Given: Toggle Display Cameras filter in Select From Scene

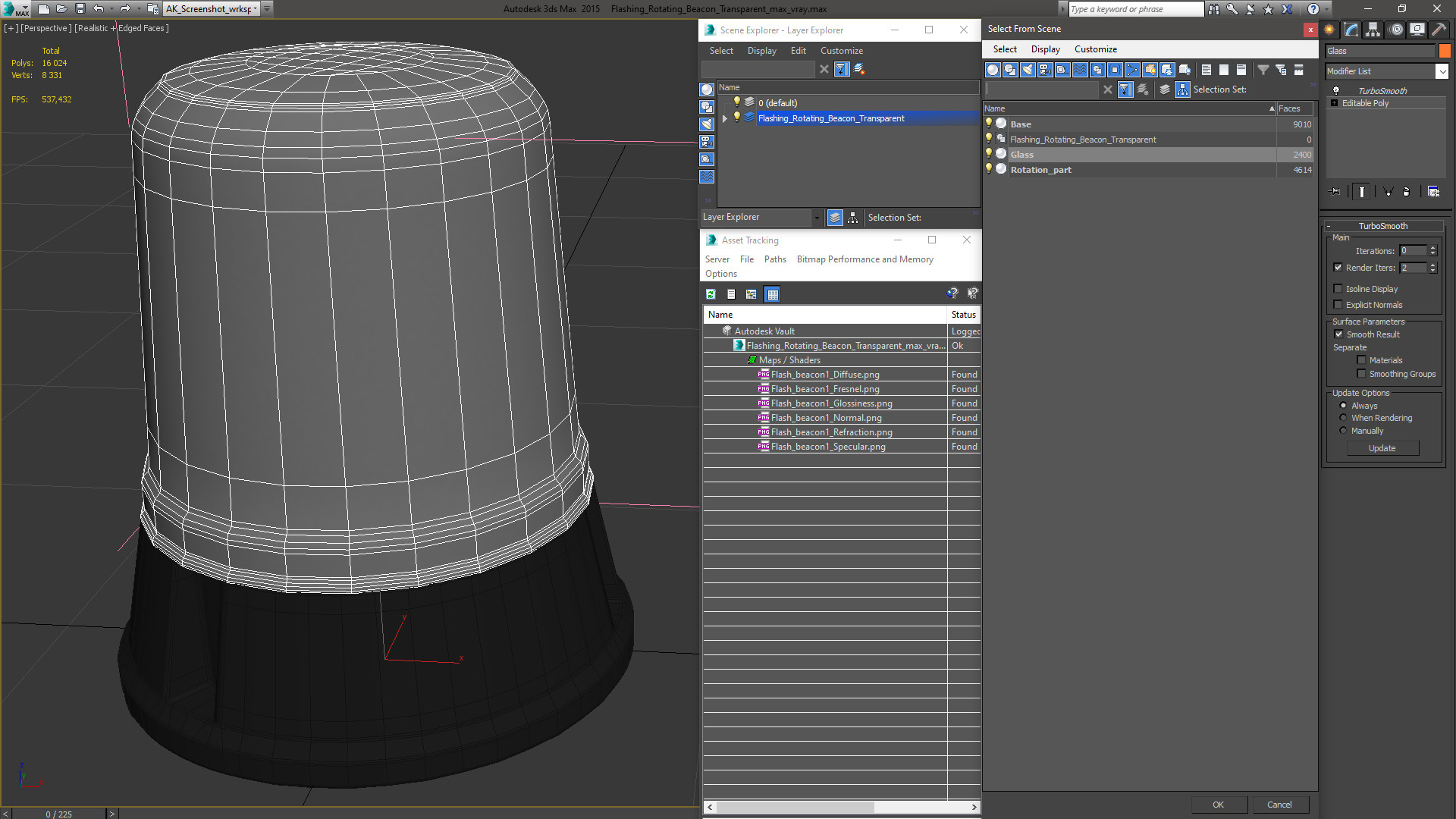Looking at the screenshot, I should (1045, 70).
